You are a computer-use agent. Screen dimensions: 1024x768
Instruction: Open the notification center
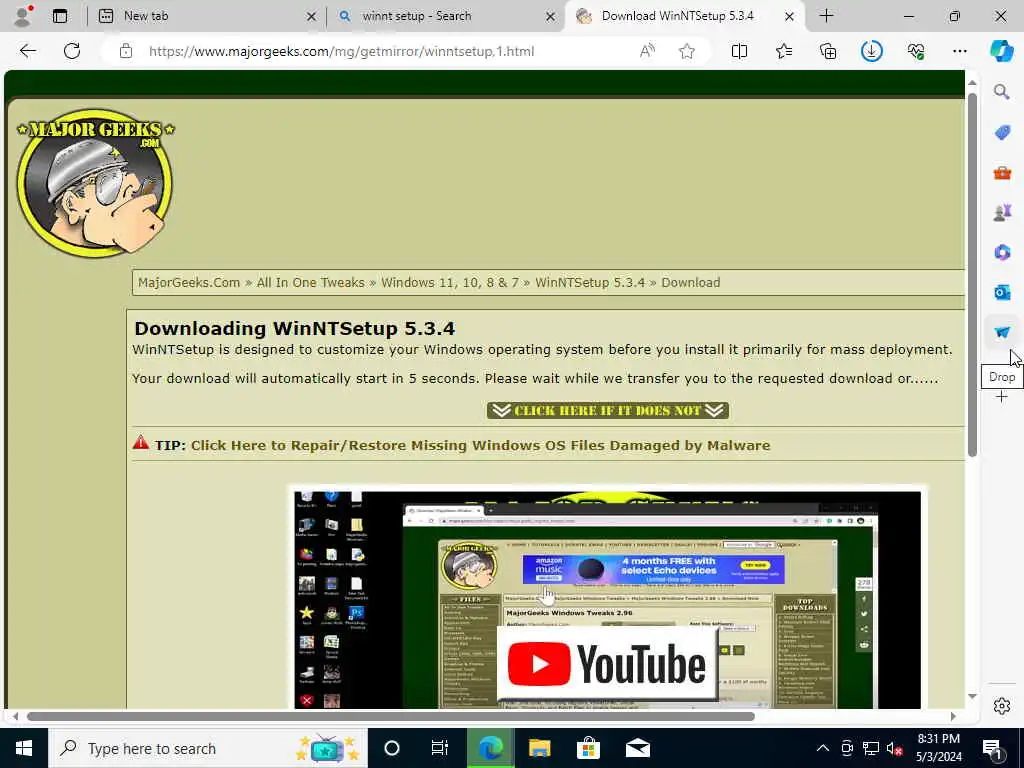992,749
